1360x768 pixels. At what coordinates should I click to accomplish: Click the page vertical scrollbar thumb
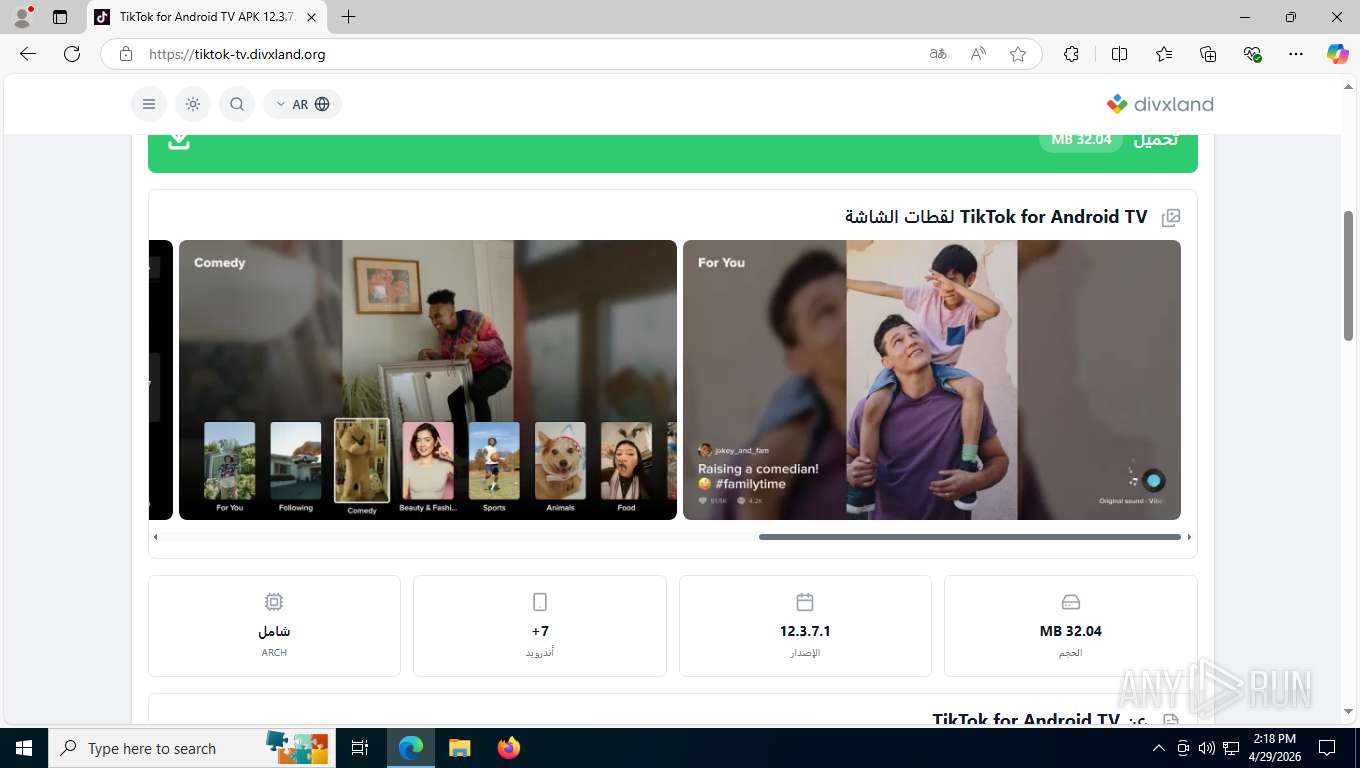tap(1349, 275)
